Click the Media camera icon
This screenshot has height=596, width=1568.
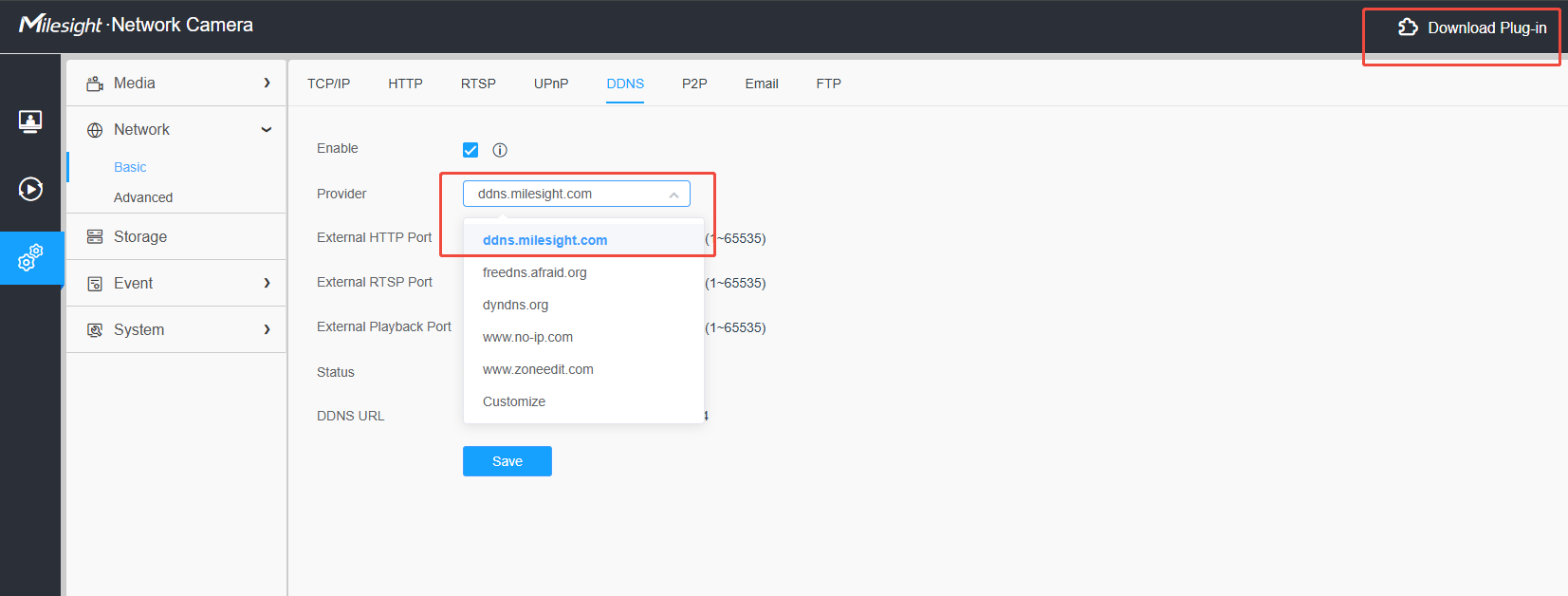point(95,84)
